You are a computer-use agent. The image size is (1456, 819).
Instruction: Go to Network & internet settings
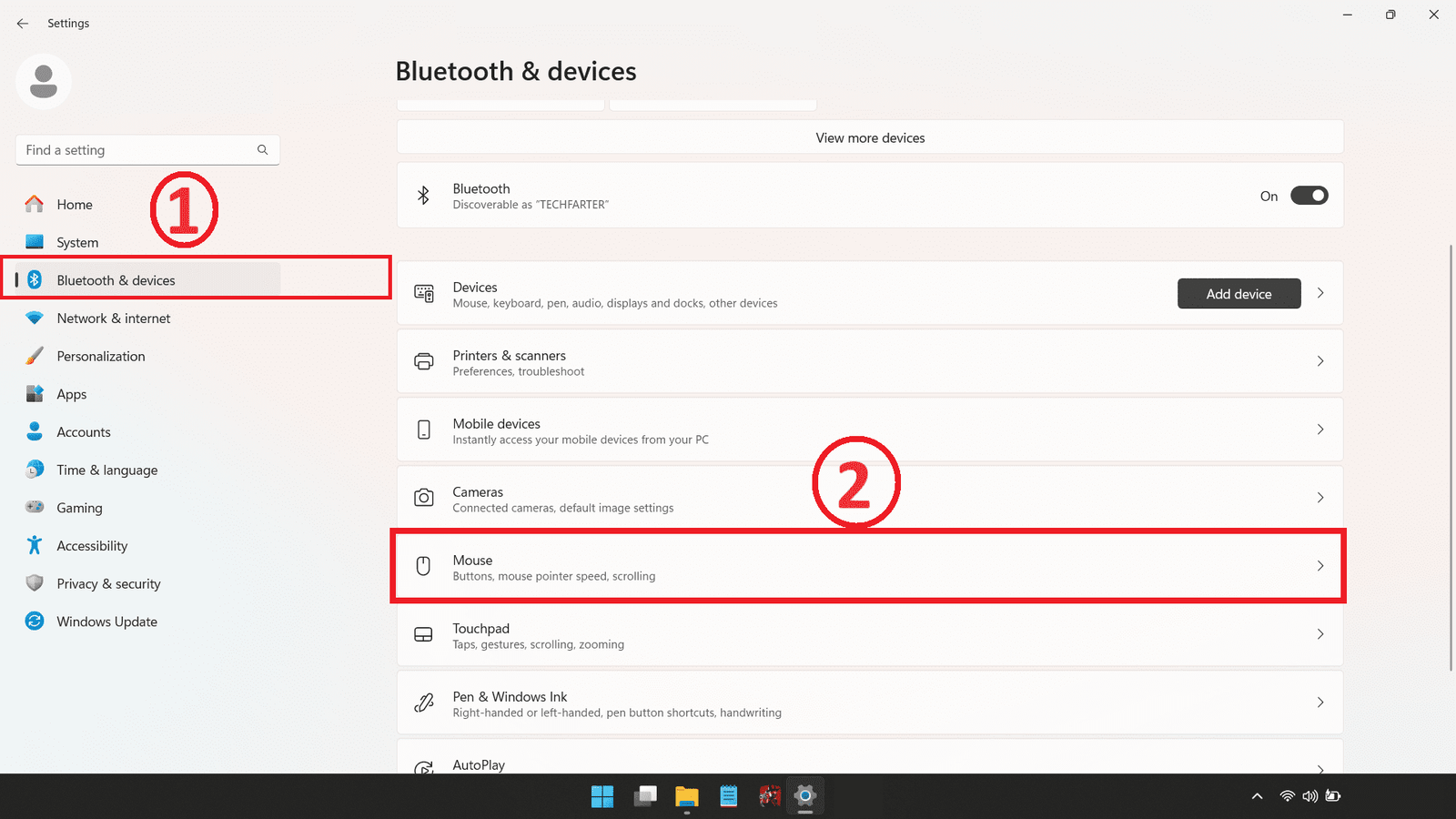(x=113, y=318)
